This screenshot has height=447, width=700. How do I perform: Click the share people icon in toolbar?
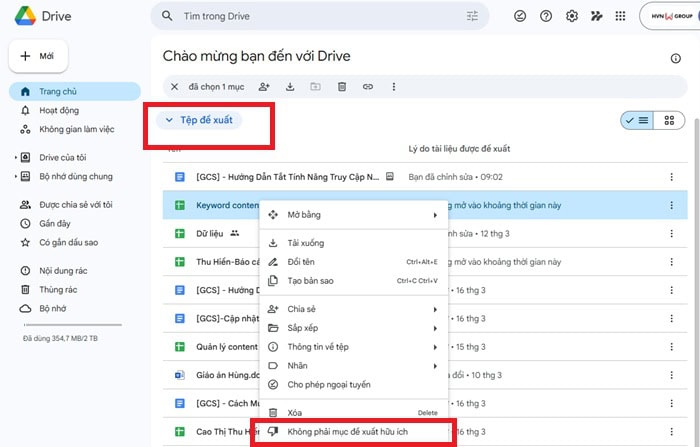click(264, 87)
